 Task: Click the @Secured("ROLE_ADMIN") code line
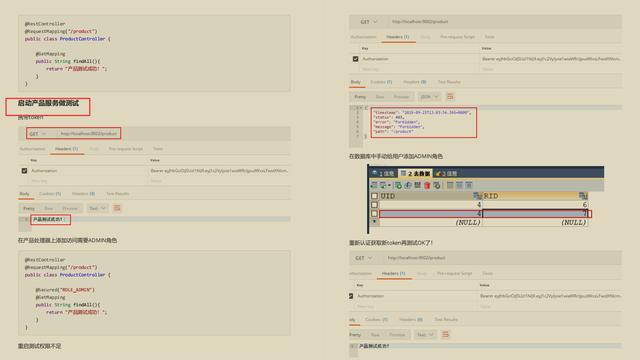pyautogui.click(x=65, y=290)
